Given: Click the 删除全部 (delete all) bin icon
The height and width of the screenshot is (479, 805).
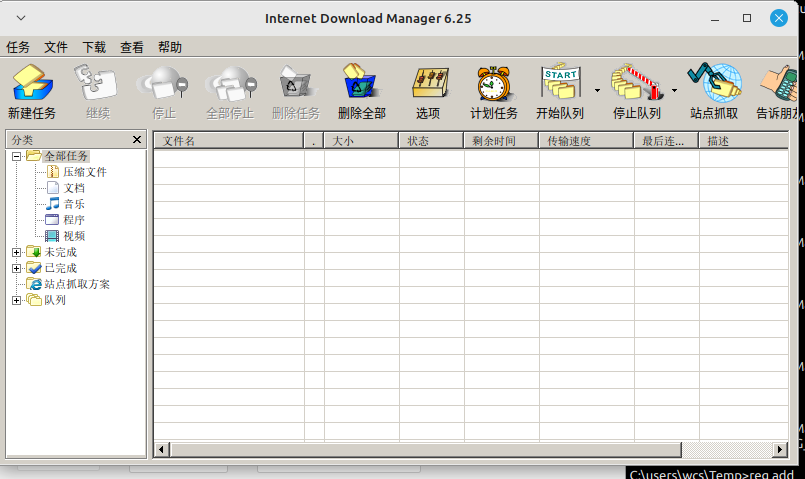Looking at the screenshot, I should (361, 81).
